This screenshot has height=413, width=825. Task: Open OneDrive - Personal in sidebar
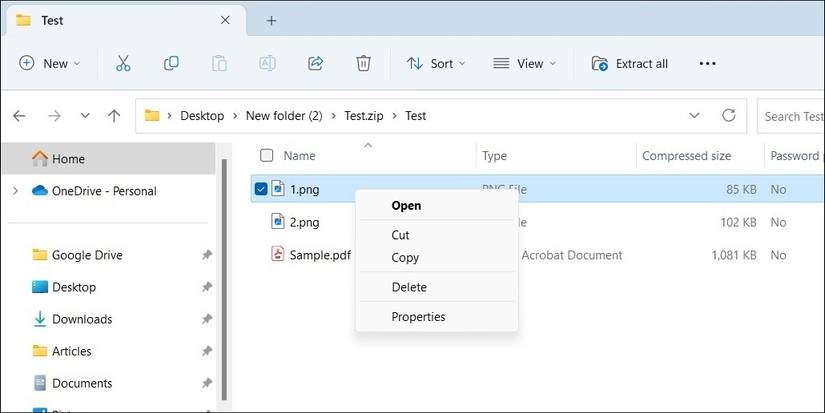click(x=104, y=190)
